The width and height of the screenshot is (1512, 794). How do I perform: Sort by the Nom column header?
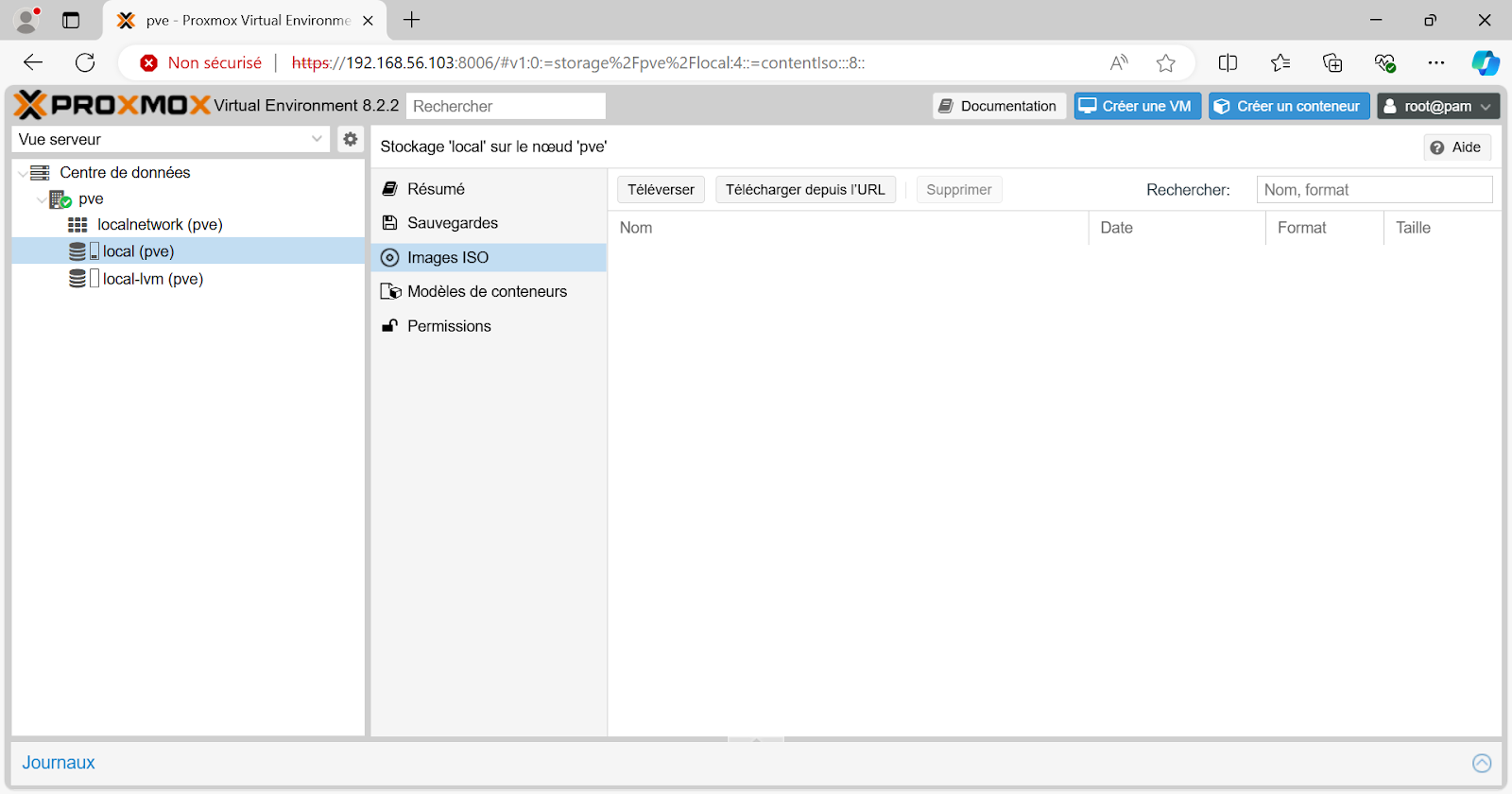[x=848, y=228]
